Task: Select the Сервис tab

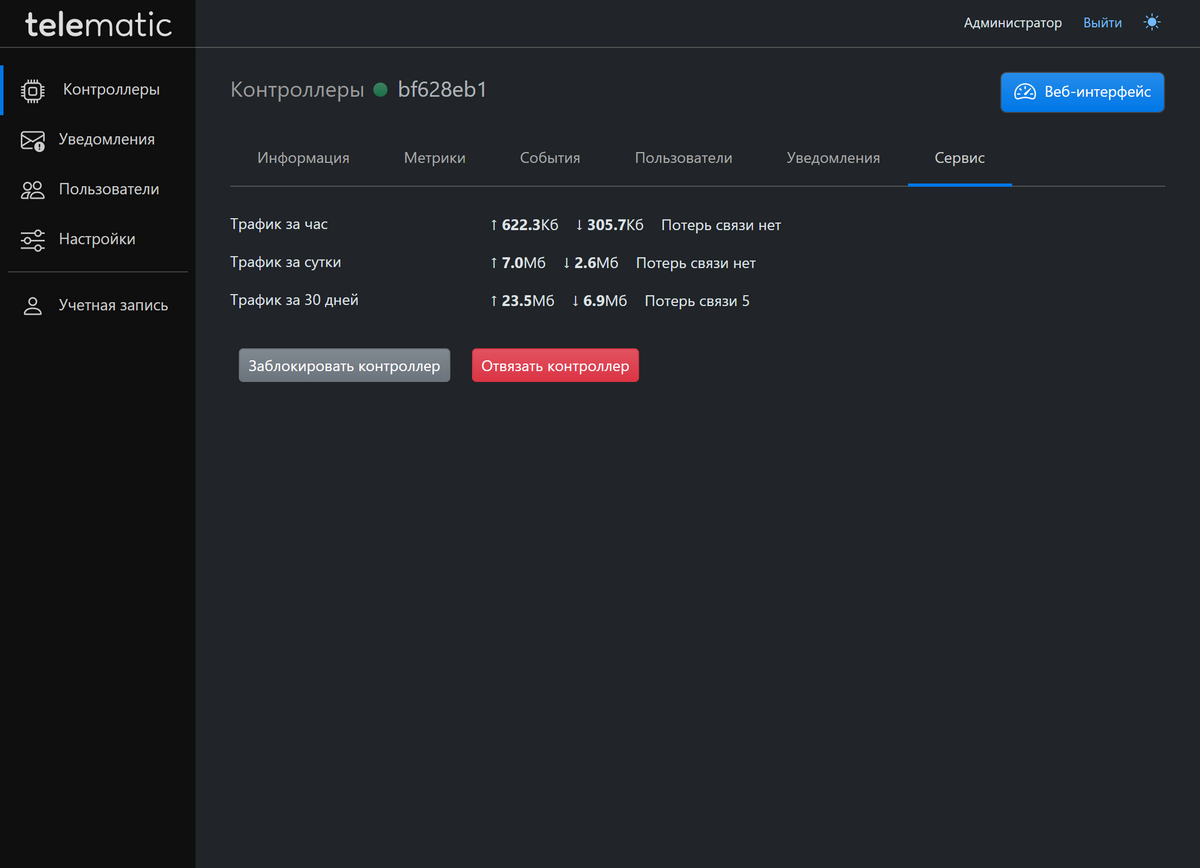Action: coord(959,158)
